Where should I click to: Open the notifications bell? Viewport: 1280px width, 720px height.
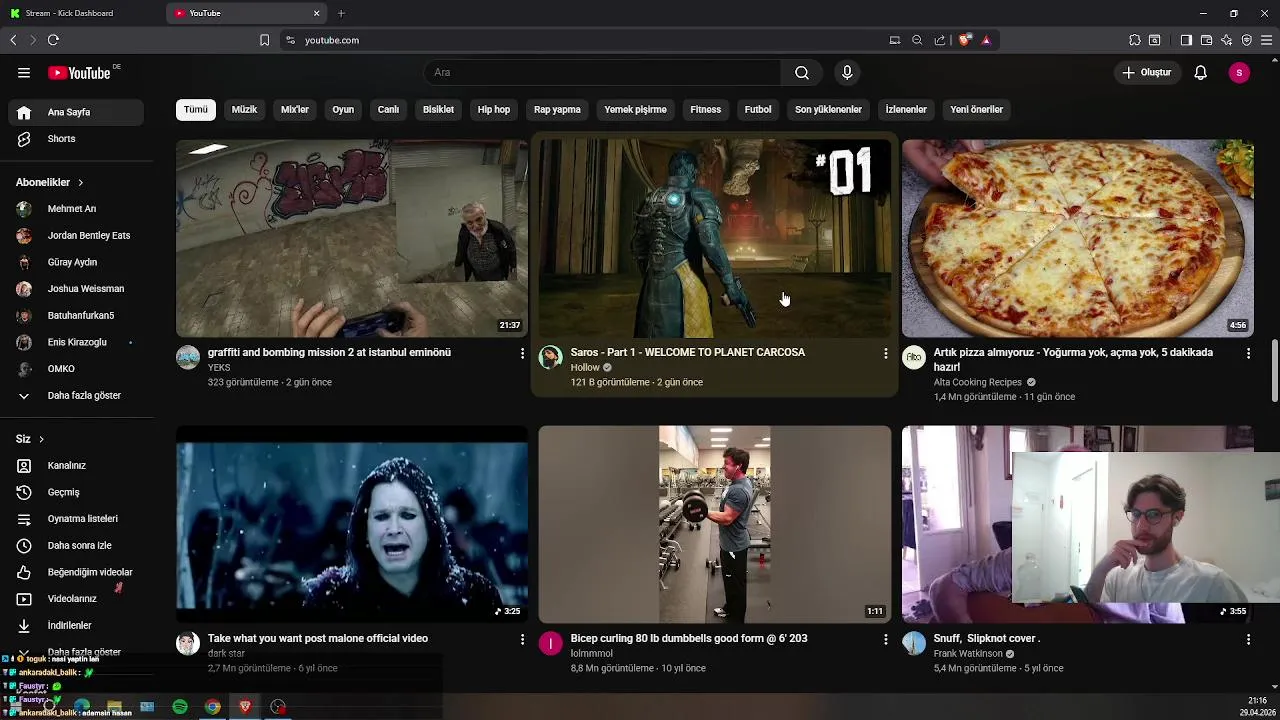1200,72
